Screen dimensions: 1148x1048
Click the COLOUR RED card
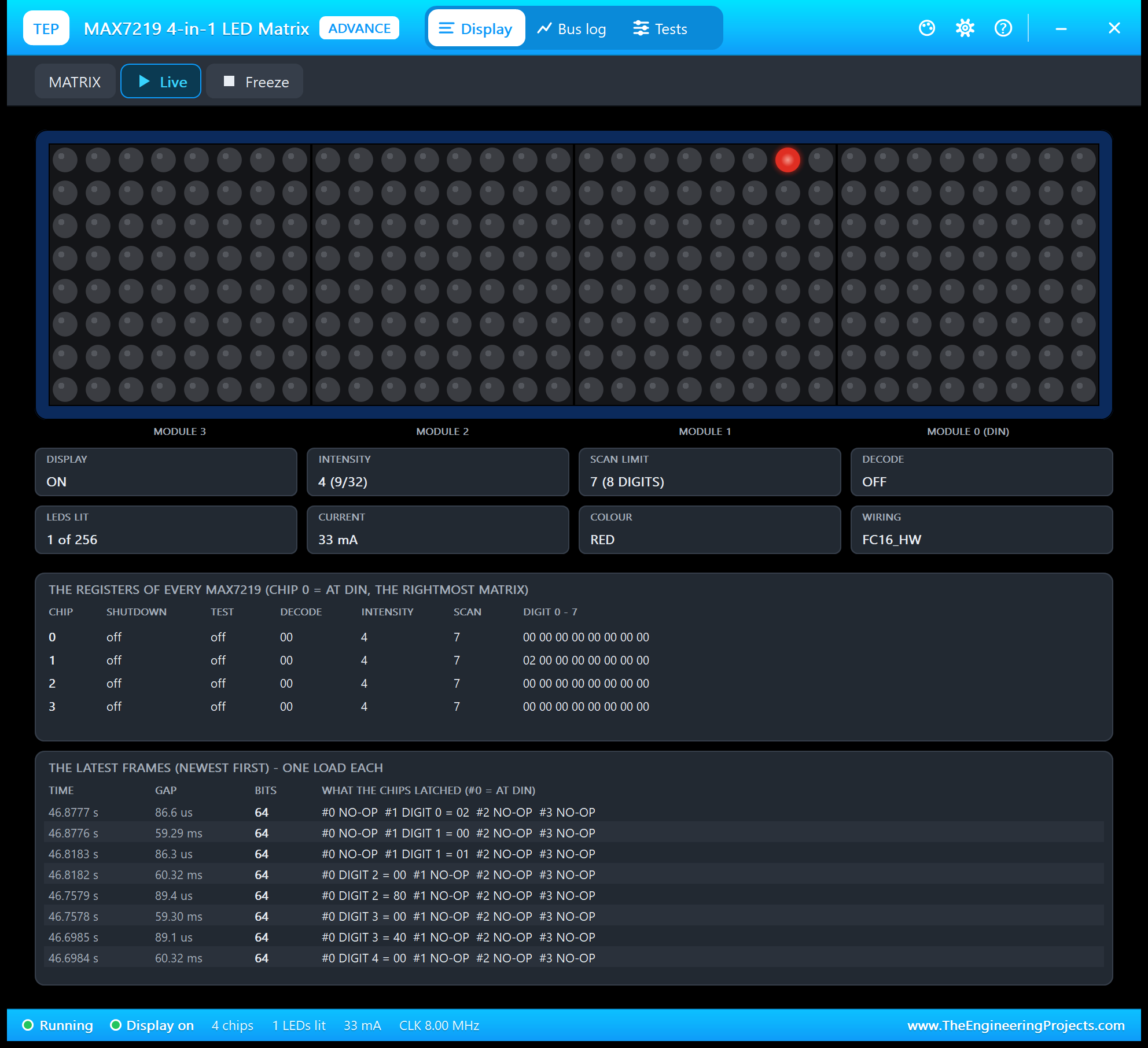click(x=710, y=530)
